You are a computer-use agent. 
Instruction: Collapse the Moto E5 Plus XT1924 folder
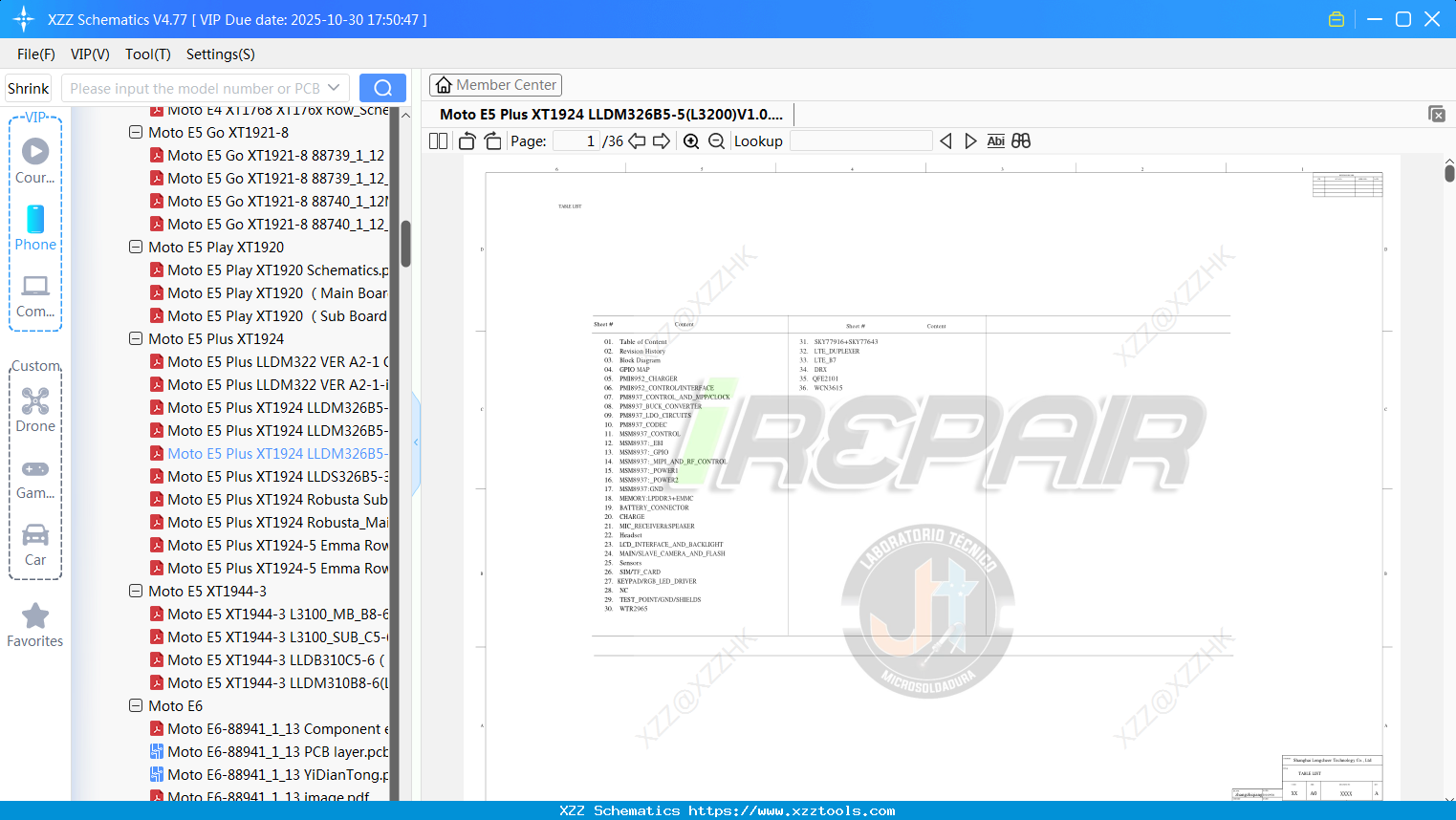pos(136,339)
